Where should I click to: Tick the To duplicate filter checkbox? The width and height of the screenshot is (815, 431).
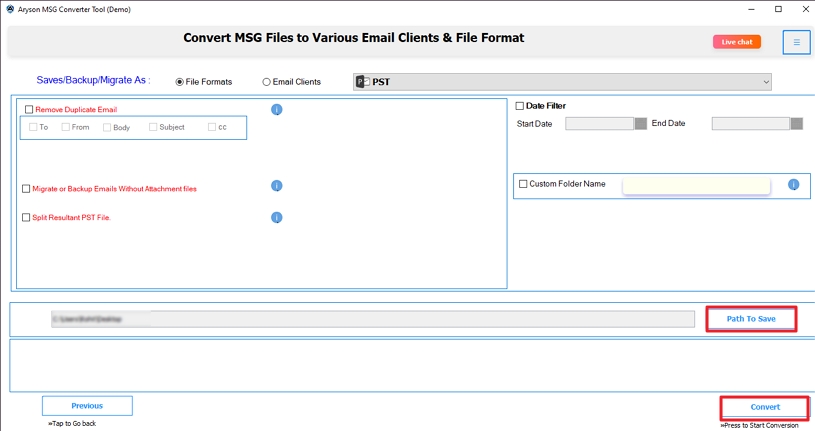click(x=33, y=127)
